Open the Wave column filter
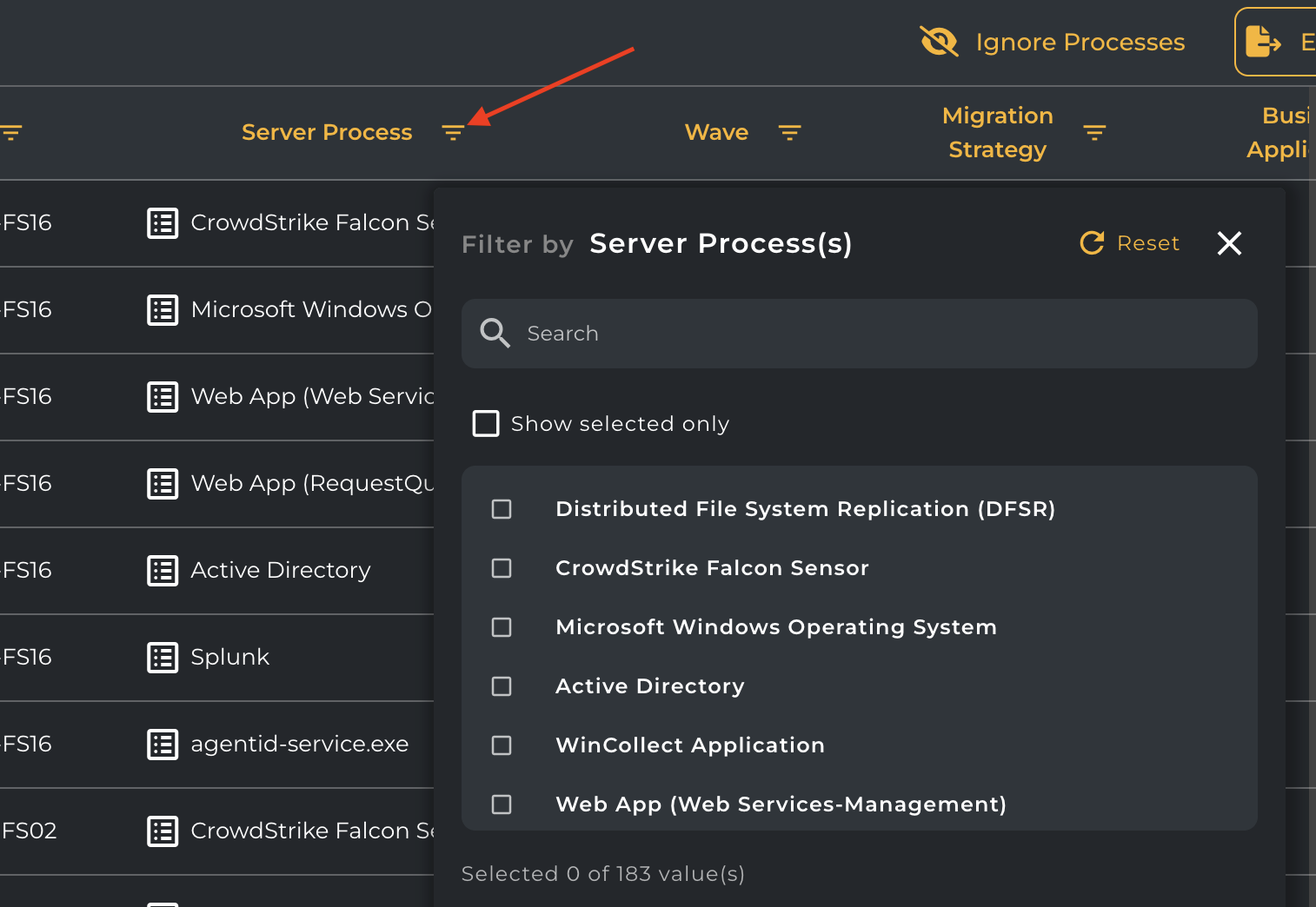The image size is (1316, 907). [789, 133]
